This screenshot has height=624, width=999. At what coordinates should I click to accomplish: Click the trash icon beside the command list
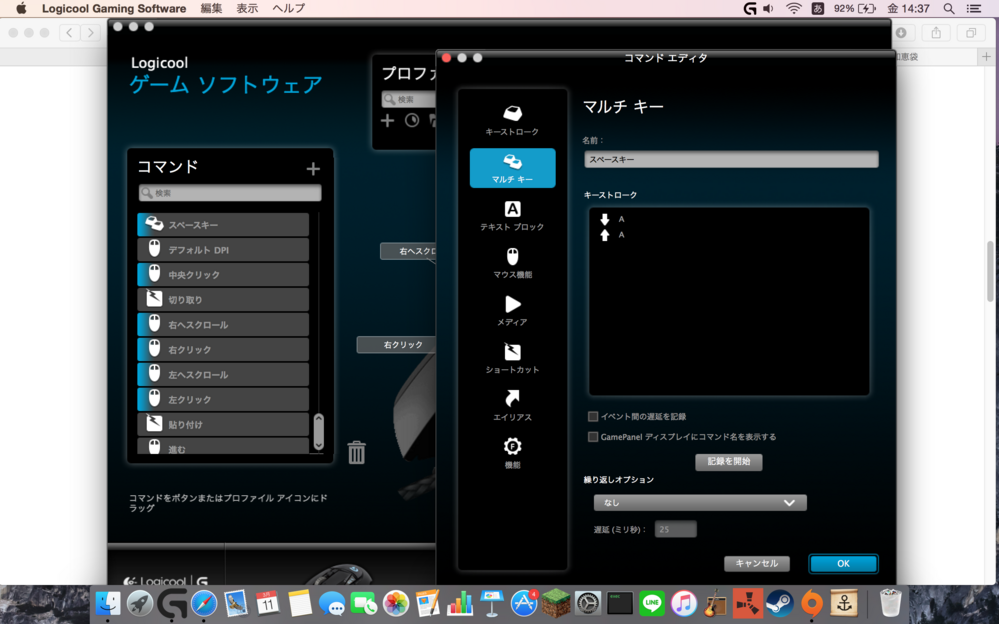357,452
